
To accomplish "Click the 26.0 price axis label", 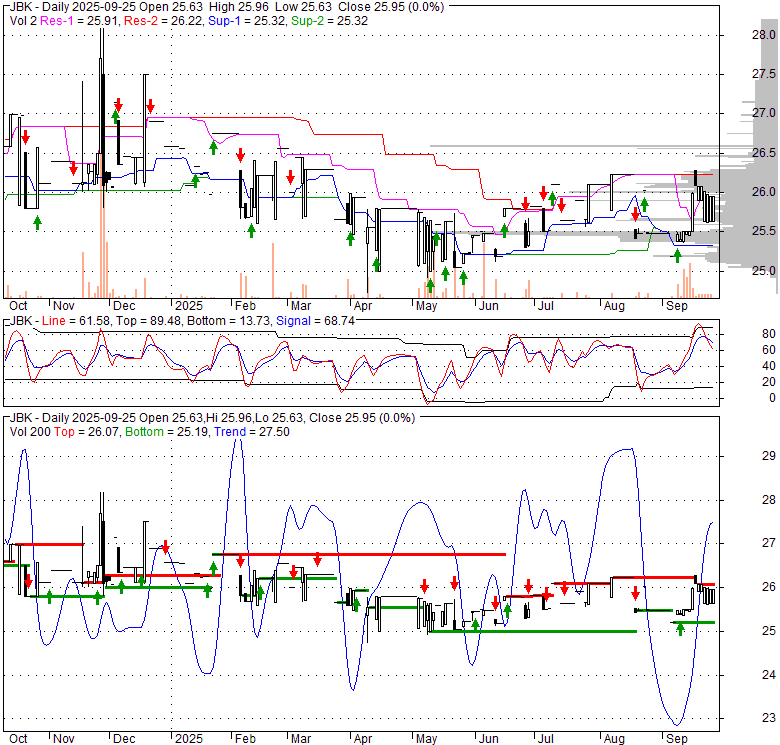I will point(764,192).
